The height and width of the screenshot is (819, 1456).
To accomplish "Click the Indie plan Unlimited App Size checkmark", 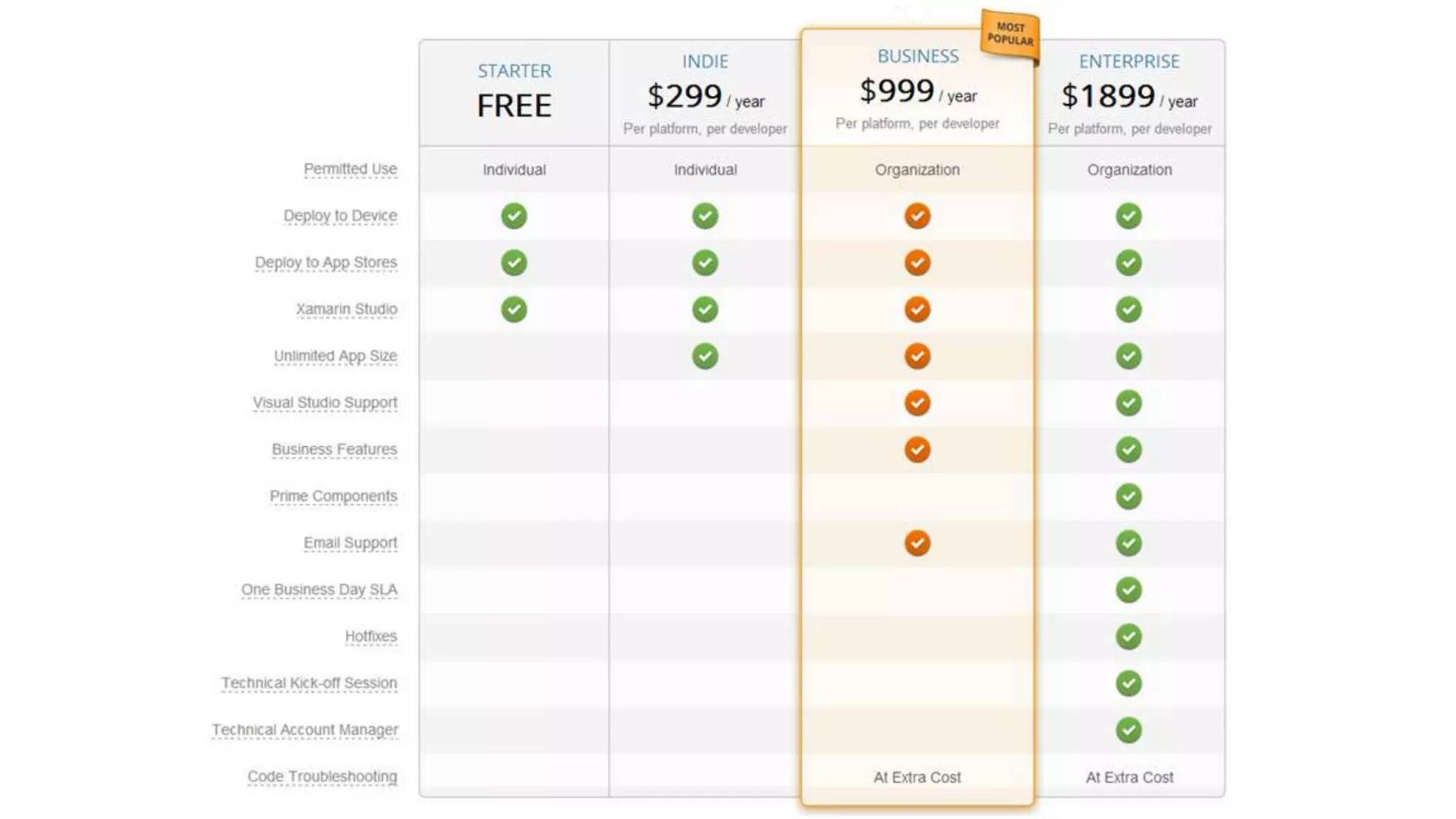I will 705,355.
